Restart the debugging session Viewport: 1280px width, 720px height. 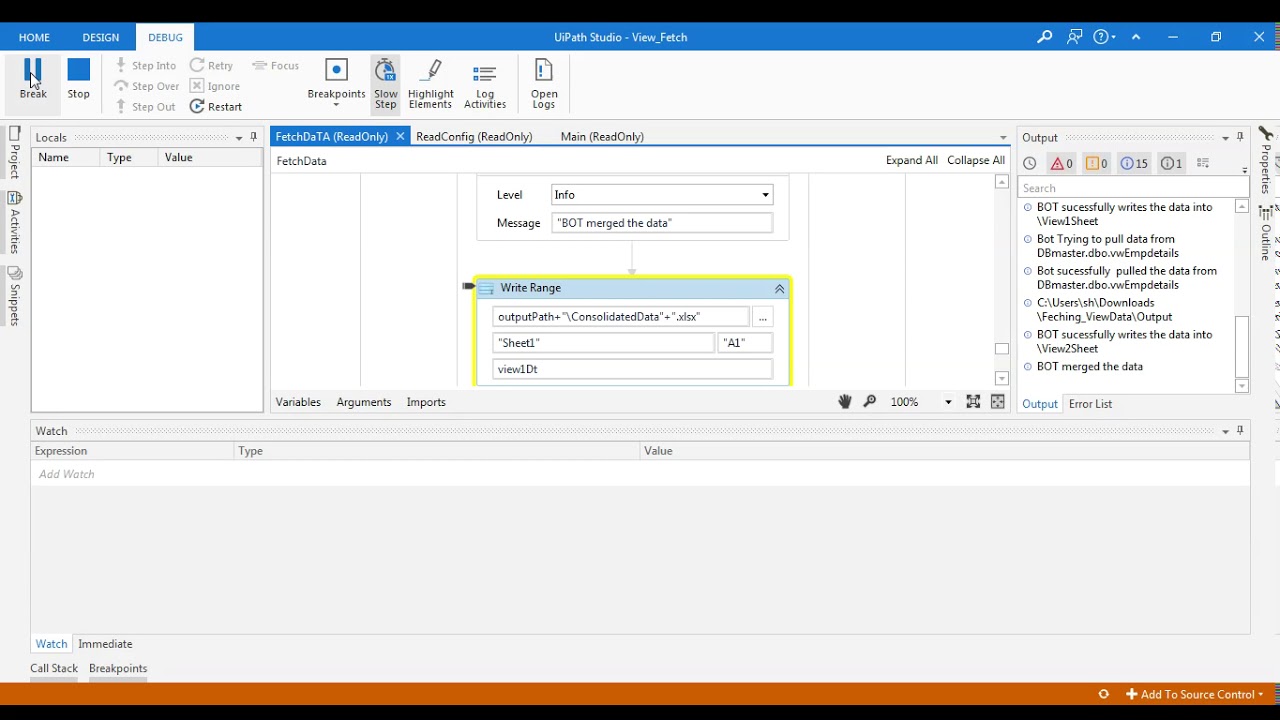[216, 107]
